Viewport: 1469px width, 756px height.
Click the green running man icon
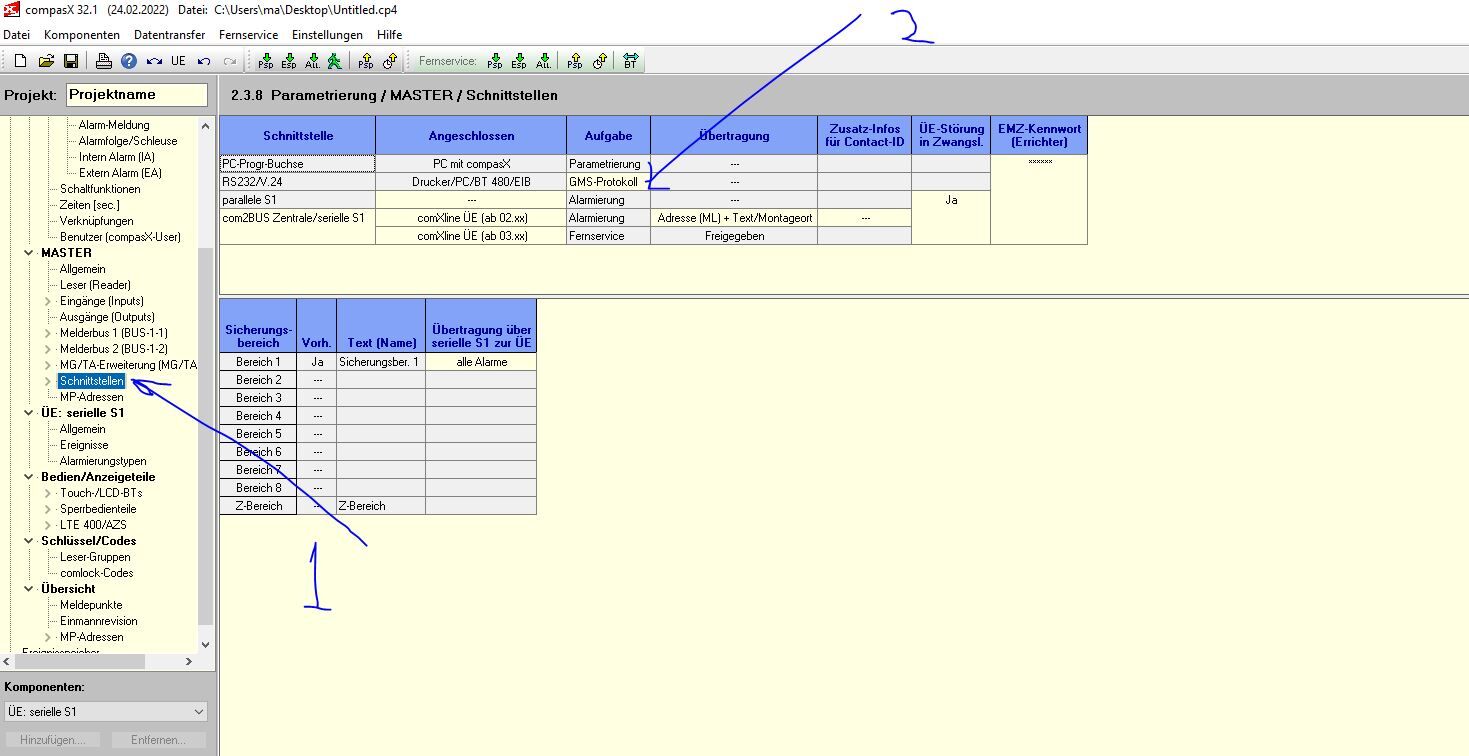pos(335,61)
